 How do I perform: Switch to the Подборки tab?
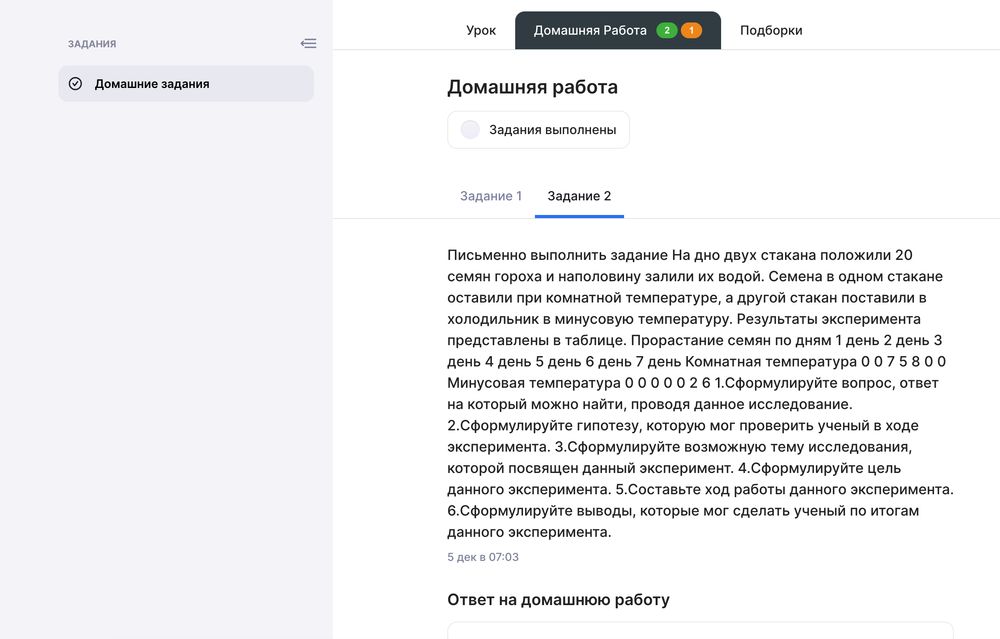pyautogui.click(x=771, y=31)
